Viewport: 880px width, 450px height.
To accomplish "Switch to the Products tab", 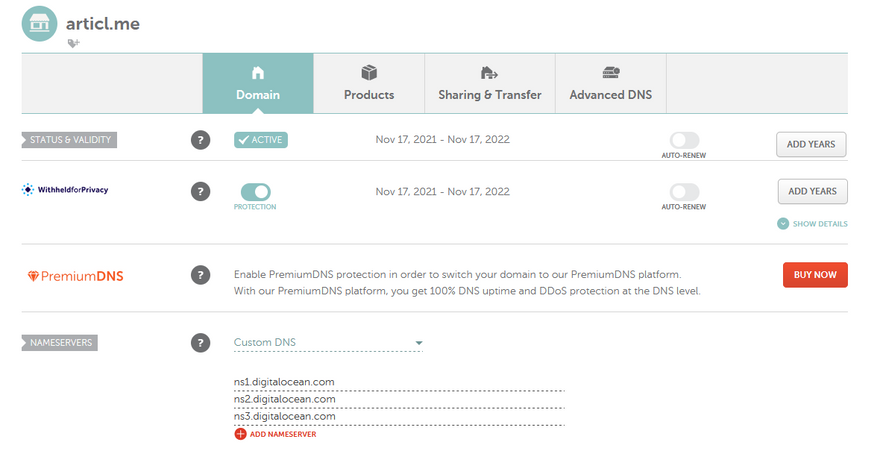I will click(369, 83).
